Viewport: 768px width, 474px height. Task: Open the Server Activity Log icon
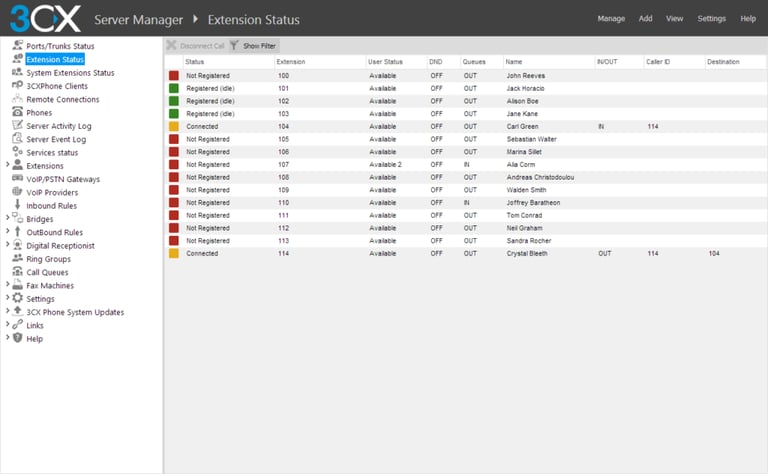pyautogui.click(x=18, y=125)
